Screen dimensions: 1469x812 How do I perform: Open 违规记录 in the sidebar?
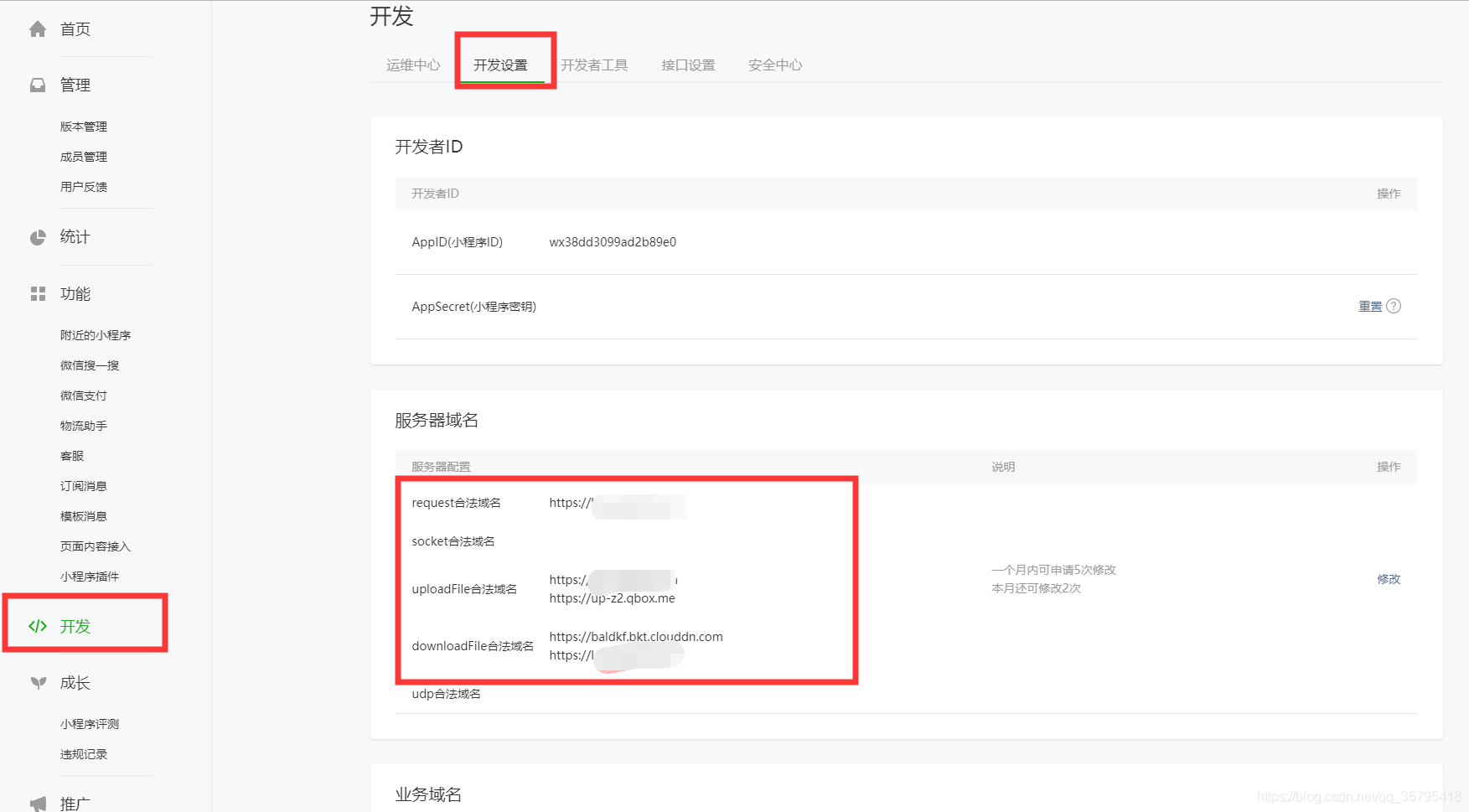84,754
